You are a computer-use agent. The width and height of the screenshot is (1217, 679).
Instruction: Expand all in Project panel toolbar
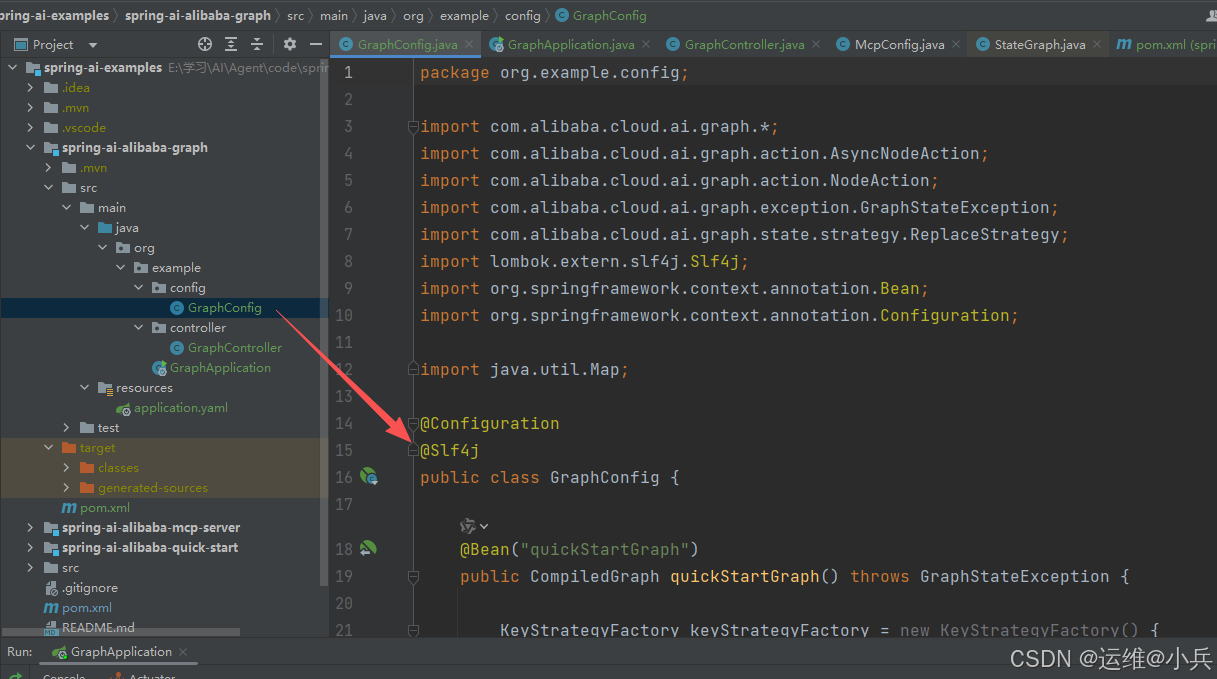click(x=231, y=44)
